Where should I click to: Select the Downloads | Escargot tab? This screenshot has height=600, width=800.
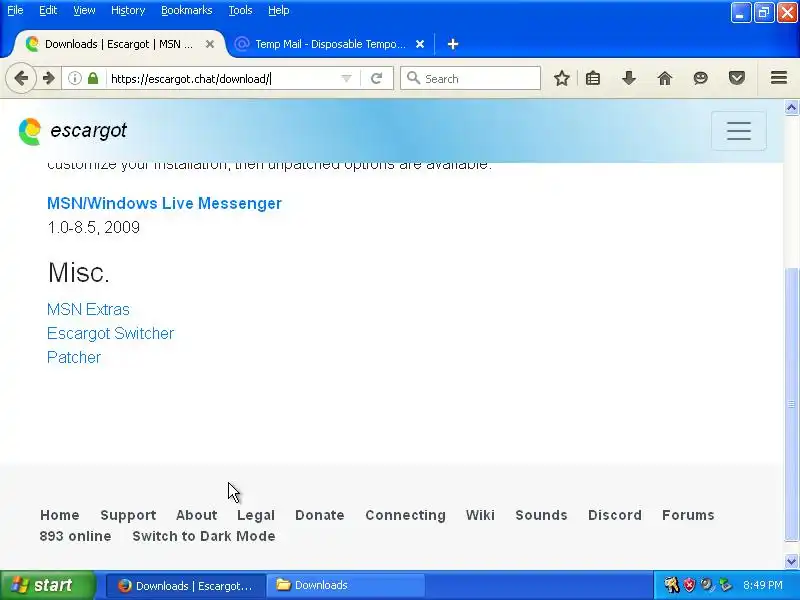point(119,44)
